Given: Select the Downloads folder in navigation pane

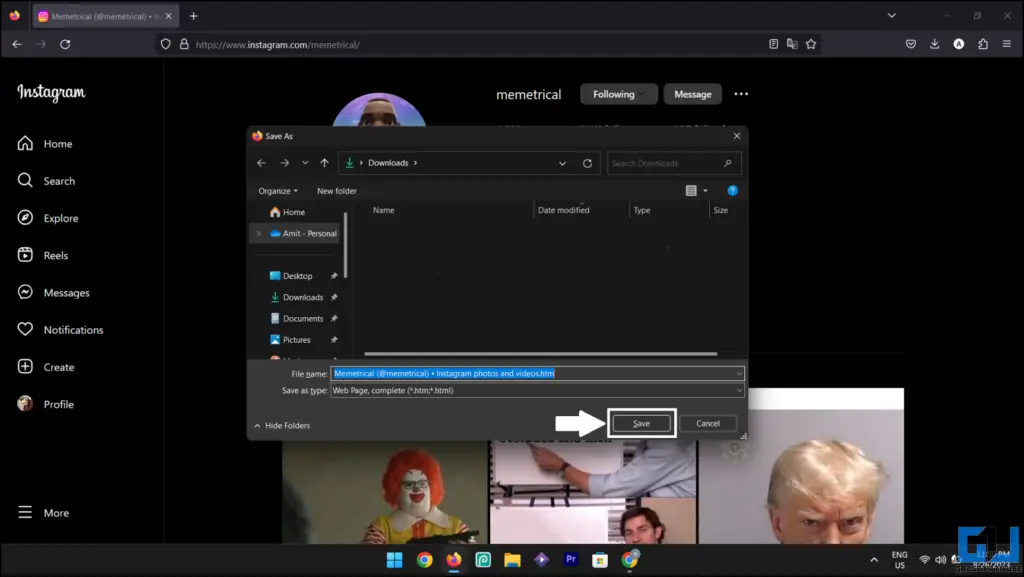Looking at the screenshot, I should point(302,297).
